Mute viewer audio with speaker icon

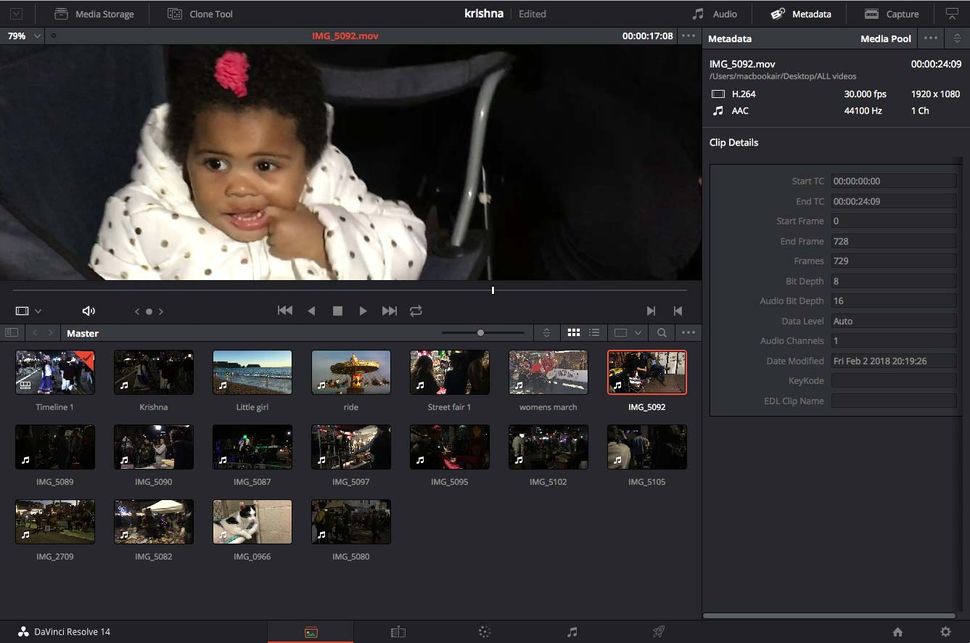88,311
